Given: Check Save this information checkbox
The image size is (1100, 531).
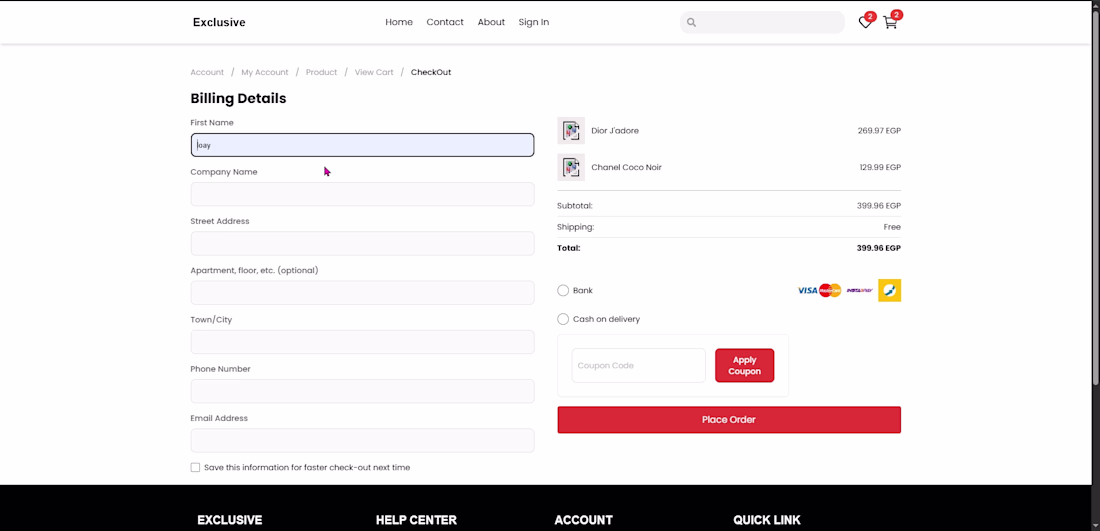Looking at the screenshot, I should 195,467.
